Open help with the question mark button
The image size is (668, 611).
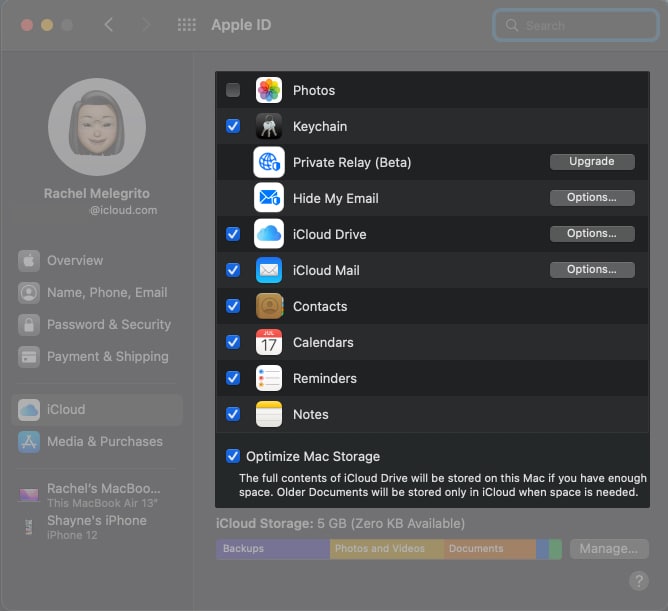[x=639, y=581]
